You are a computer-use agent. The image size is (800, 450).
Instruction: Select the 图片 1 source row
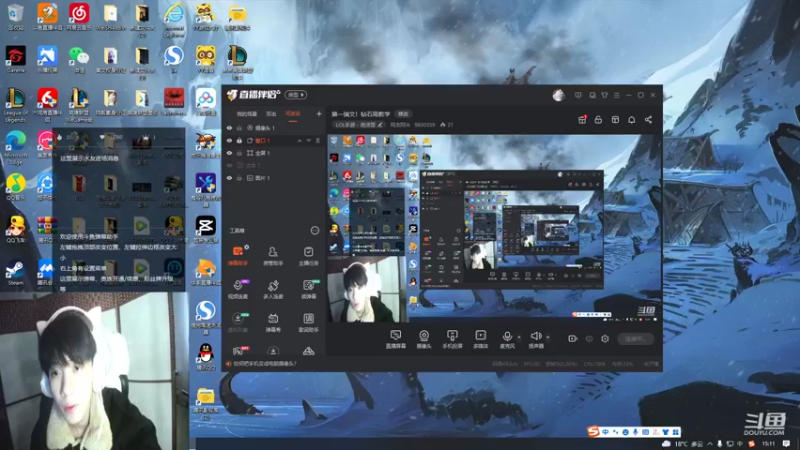[x=274, y=178]
